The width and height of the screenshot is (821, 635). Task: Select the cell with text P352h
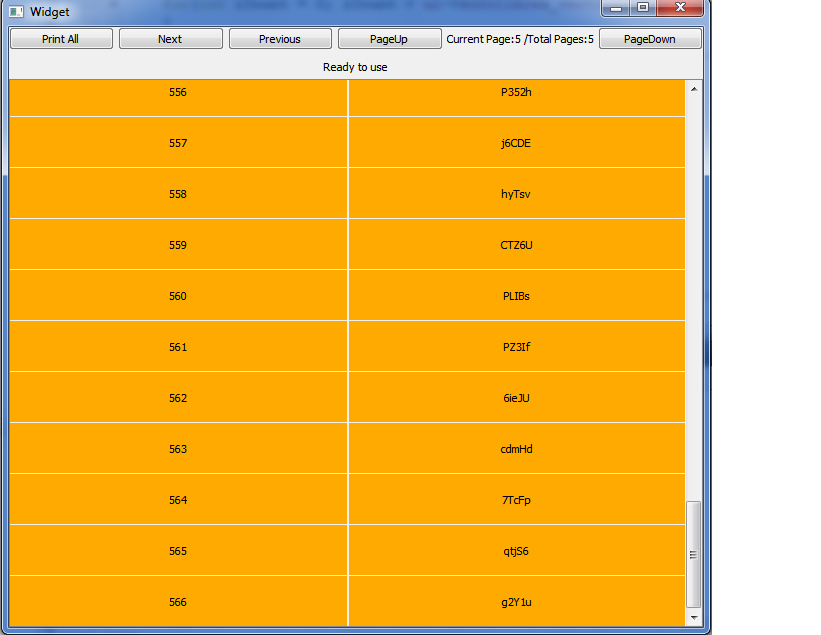click(x=516, y=92)
